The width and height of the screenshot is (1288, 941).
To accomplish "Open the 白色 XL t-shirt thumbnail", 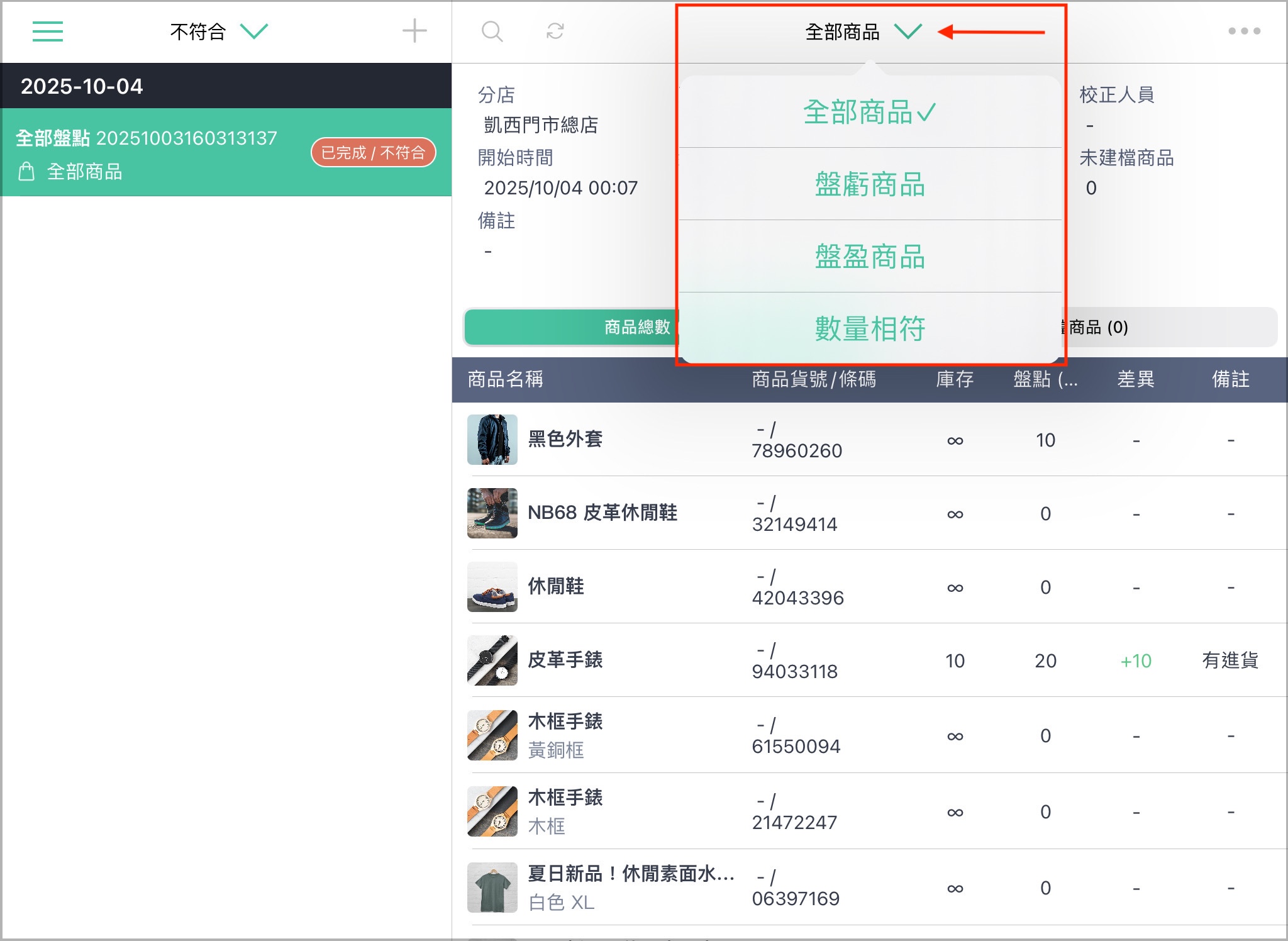I will [492, 888].
